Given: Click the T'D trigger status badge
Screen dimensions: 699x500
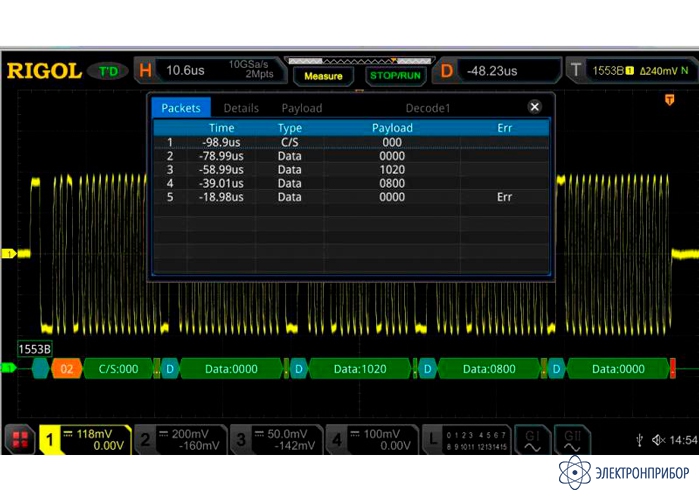Looking at the screenshot, I should (x=108, y=71).
